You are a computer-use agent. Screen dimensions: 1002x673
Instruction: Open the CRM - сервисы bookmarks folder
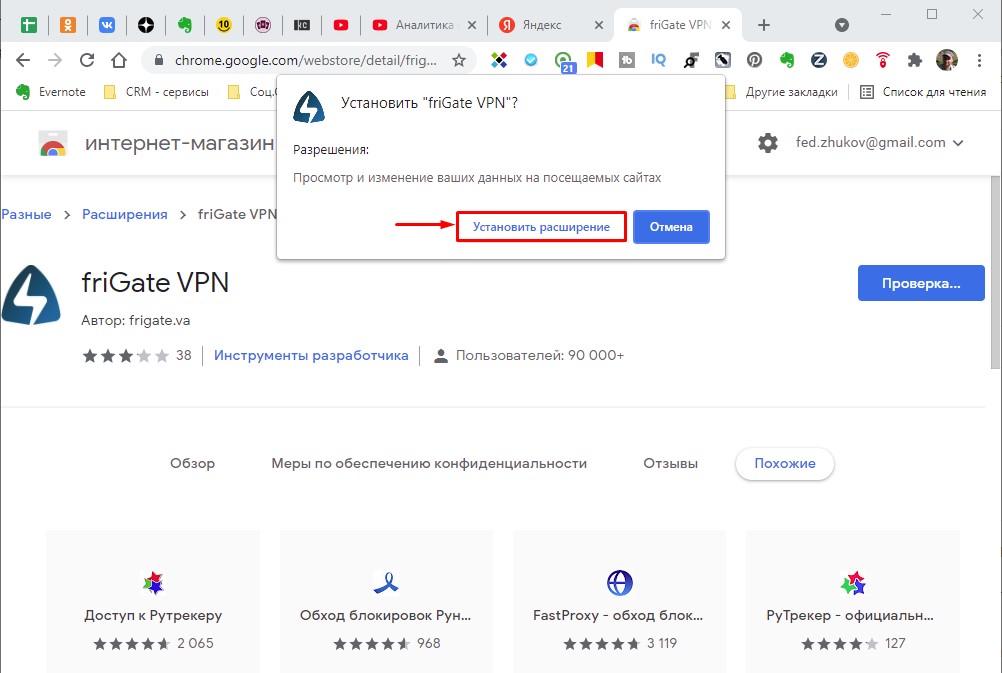[x=157, y=92]
